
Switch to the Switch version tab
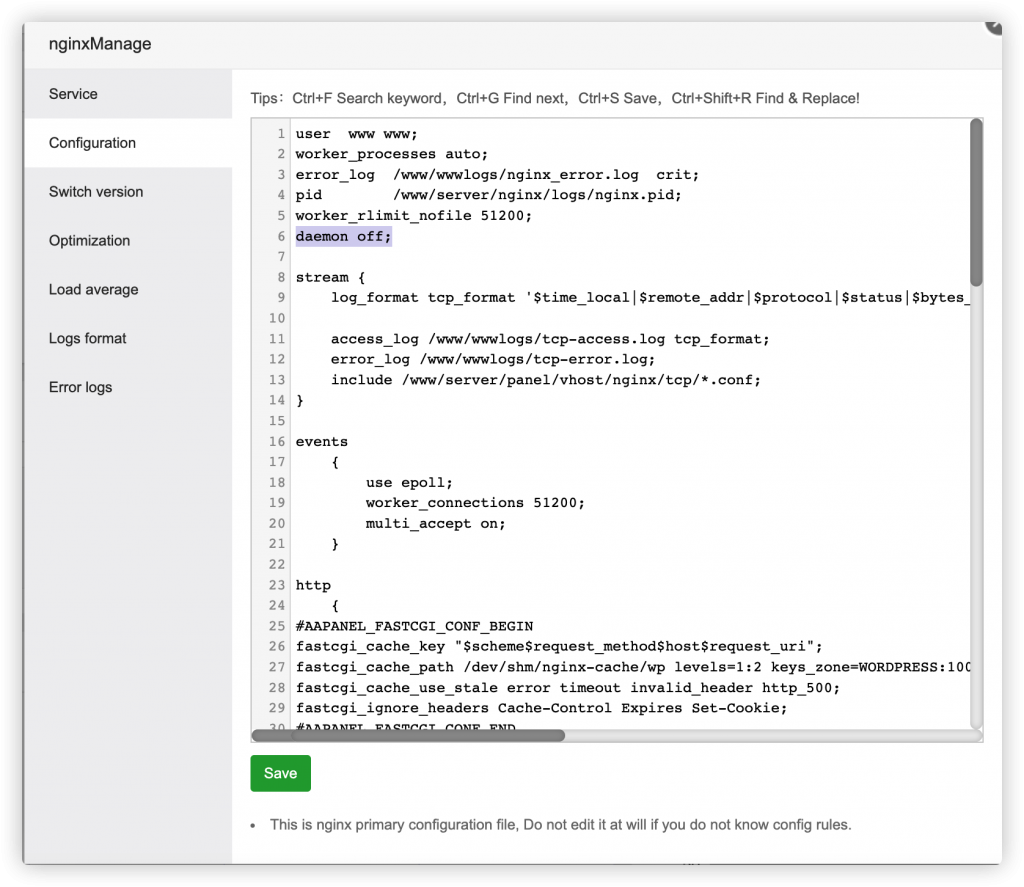(x=96, y=192)
